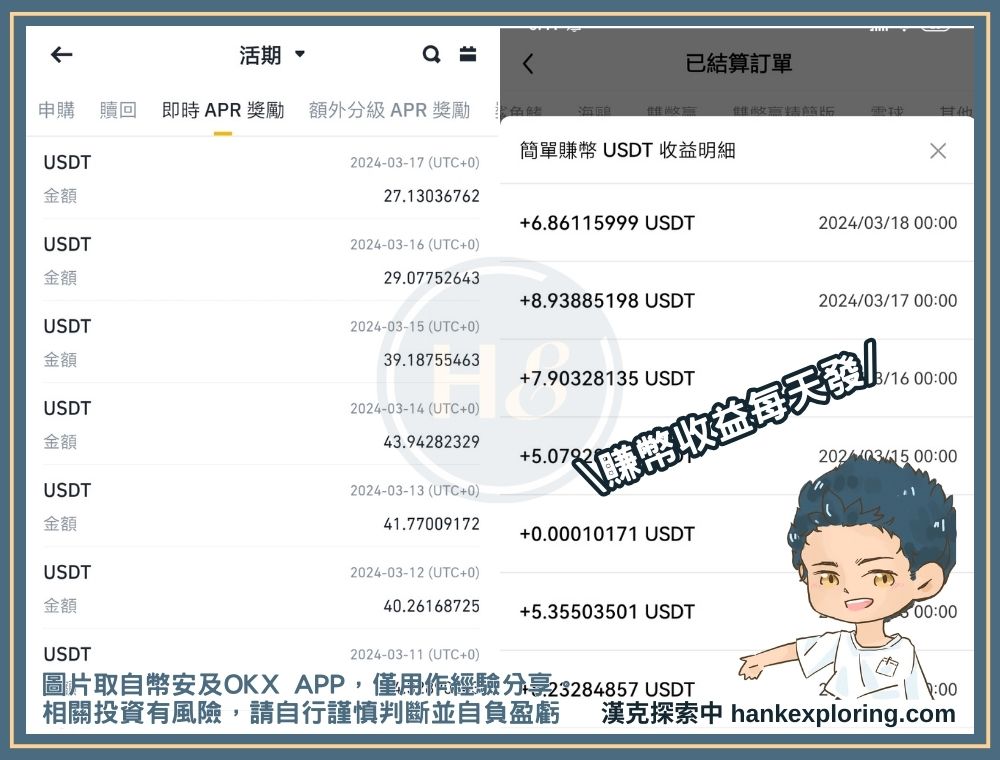The height and width of the screenshot is (760, 1000).
Task: Select the timestamp 2024/03/18 00:00
Action: tap(888, 223)
